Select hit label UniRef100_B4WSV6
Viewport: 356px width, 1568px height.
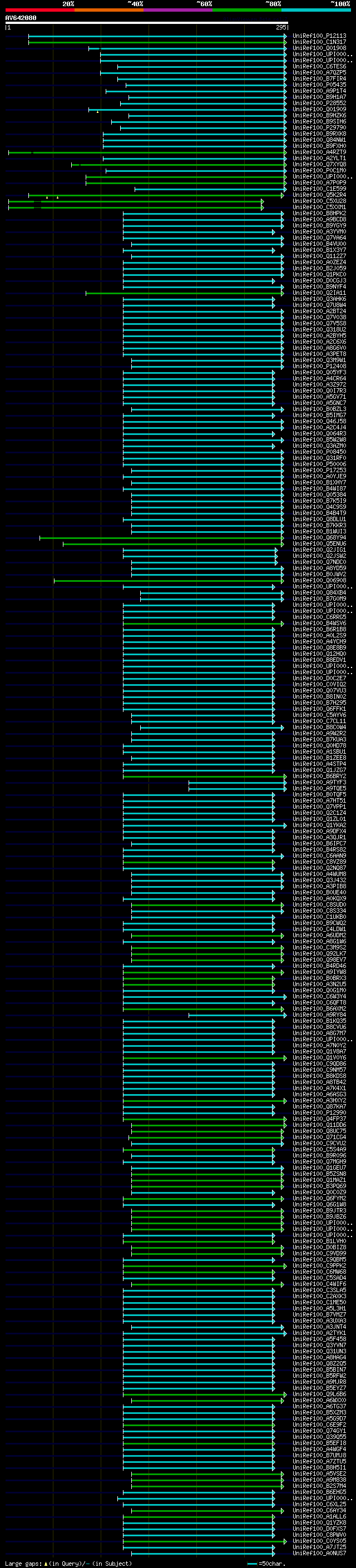coord(319,624)
